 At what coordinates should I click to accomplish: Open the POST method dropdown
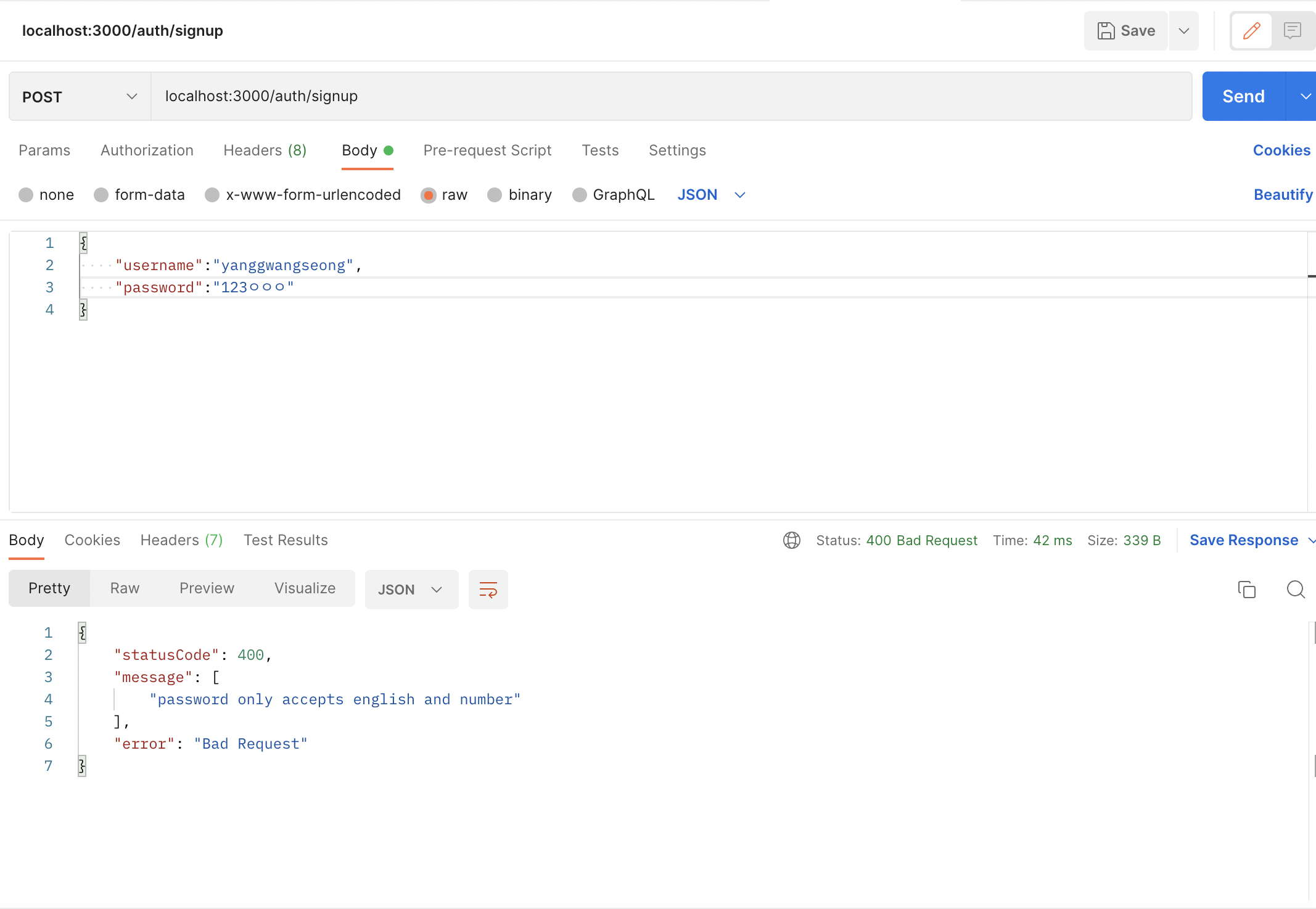tap(80, 97)
